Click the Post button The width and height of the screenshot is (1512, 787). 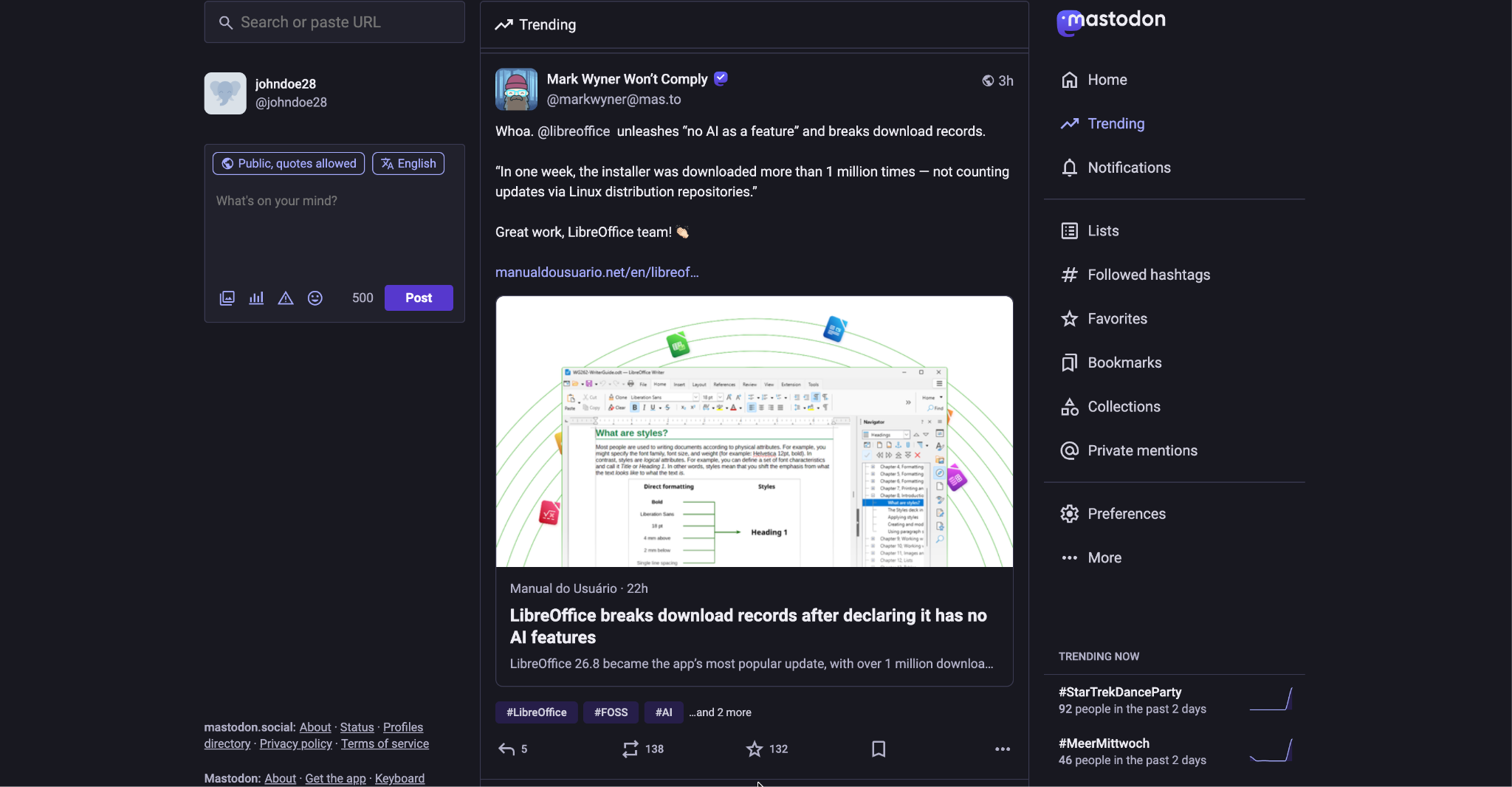419,298
